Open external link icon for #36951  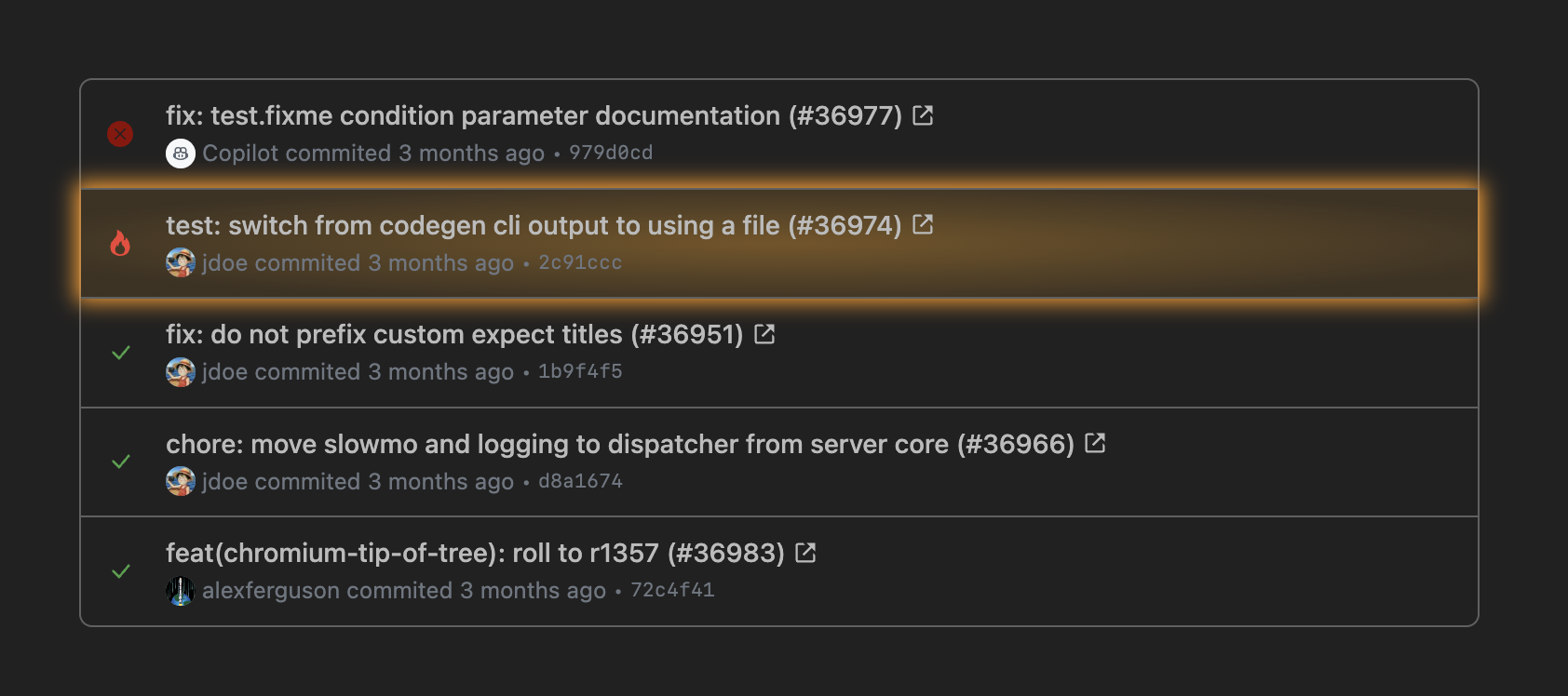coord(764,334)
